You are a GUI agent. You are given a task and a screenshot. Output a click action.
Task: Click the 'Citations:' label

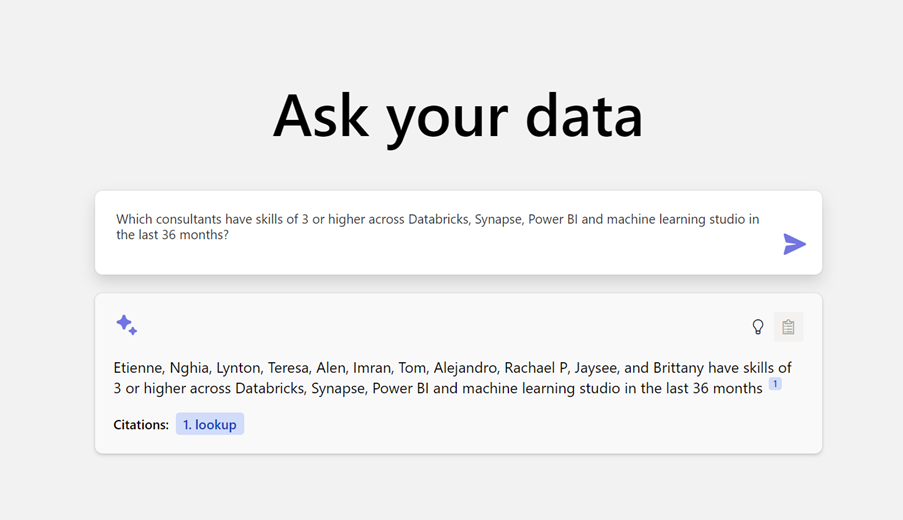pos(141,425)
